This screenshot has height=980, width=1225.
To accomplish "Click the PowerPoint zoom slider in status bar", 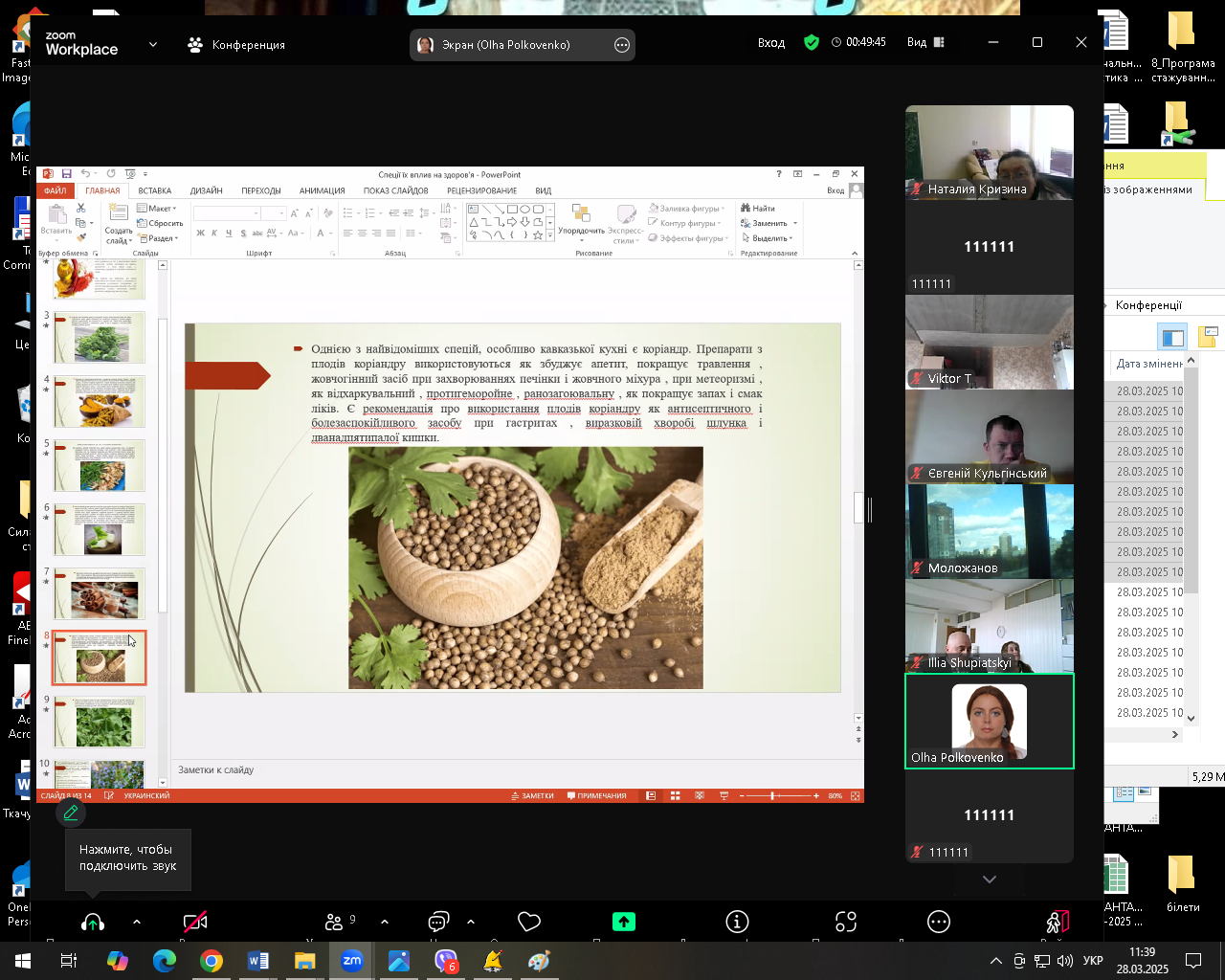I will pos(773,795).
